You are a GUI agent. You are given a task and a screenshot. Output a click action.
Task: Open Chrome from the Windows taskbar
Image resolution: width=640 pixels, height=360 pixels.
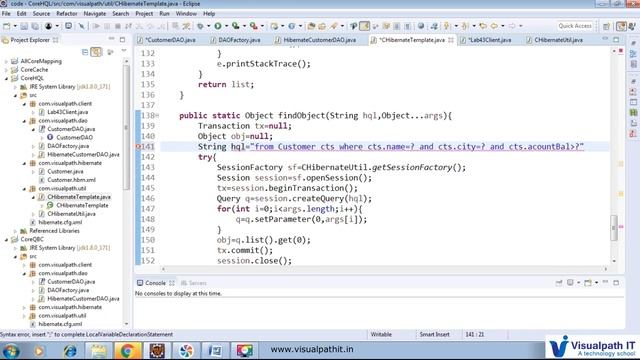point(127,351)
